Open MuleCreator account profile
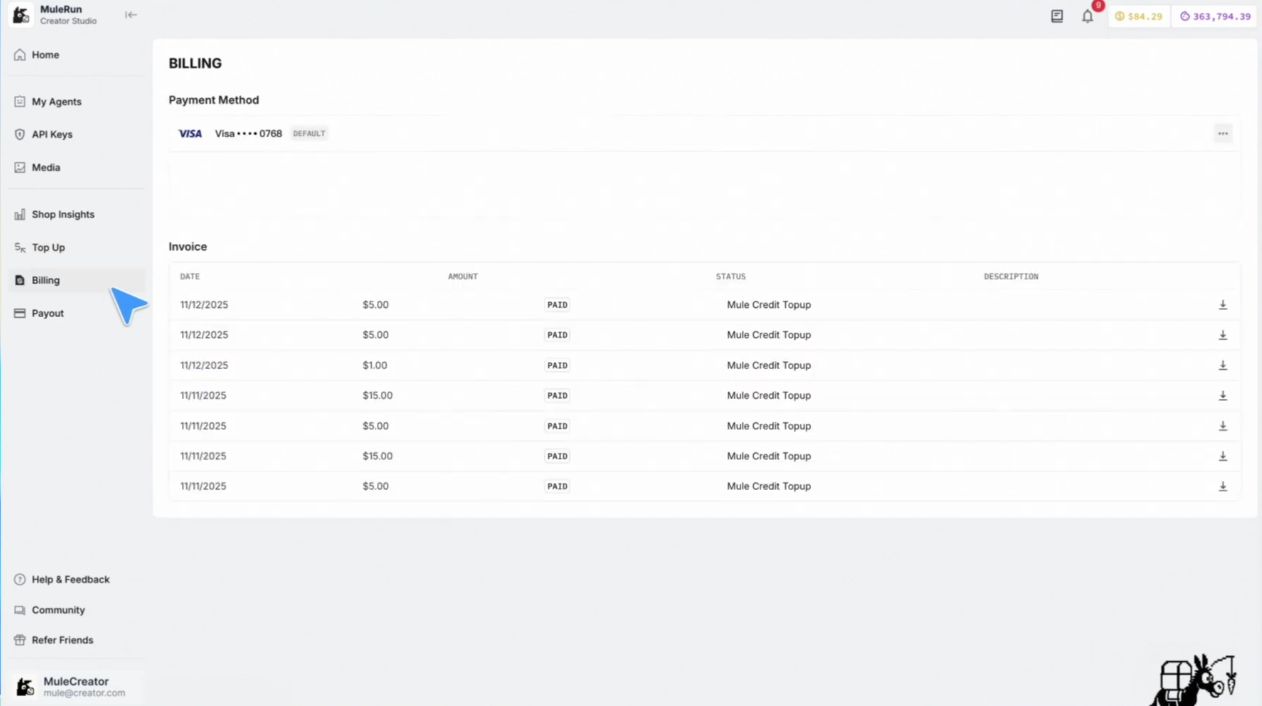Viewport: 1262px width, 706px height. (76, 686)
